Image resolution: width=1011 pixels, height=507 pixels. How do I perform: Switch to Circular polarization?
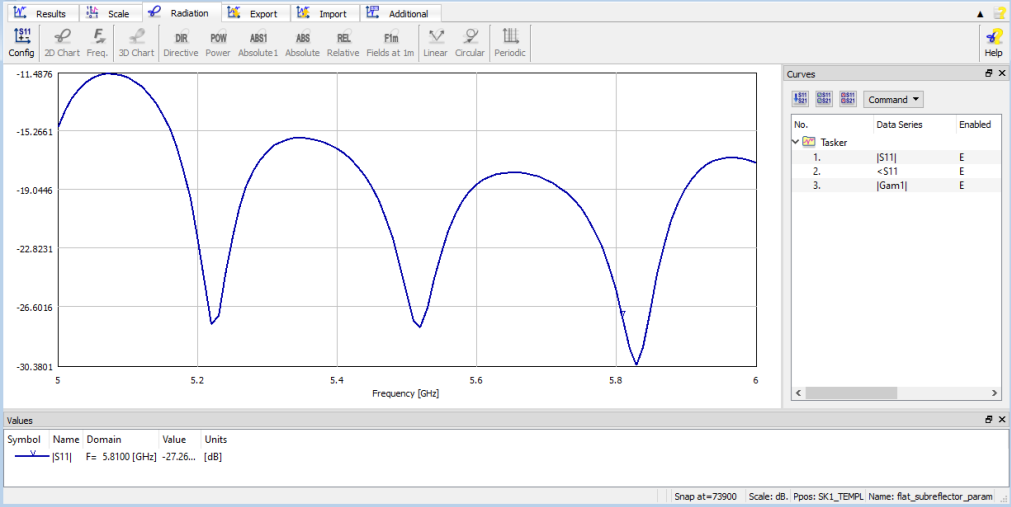coord(469,43)
